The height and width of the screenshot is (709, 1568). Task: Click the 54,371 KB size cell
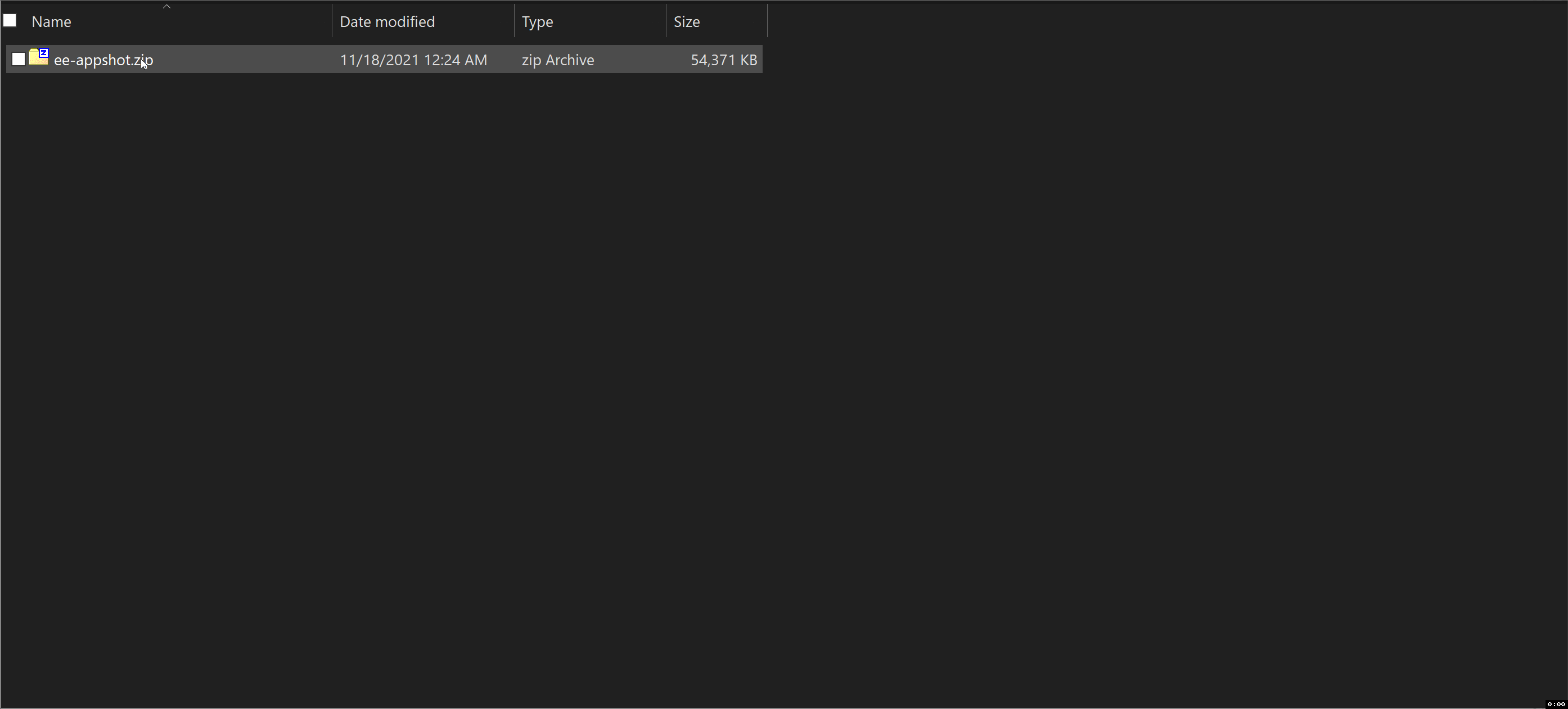[723, 60]
